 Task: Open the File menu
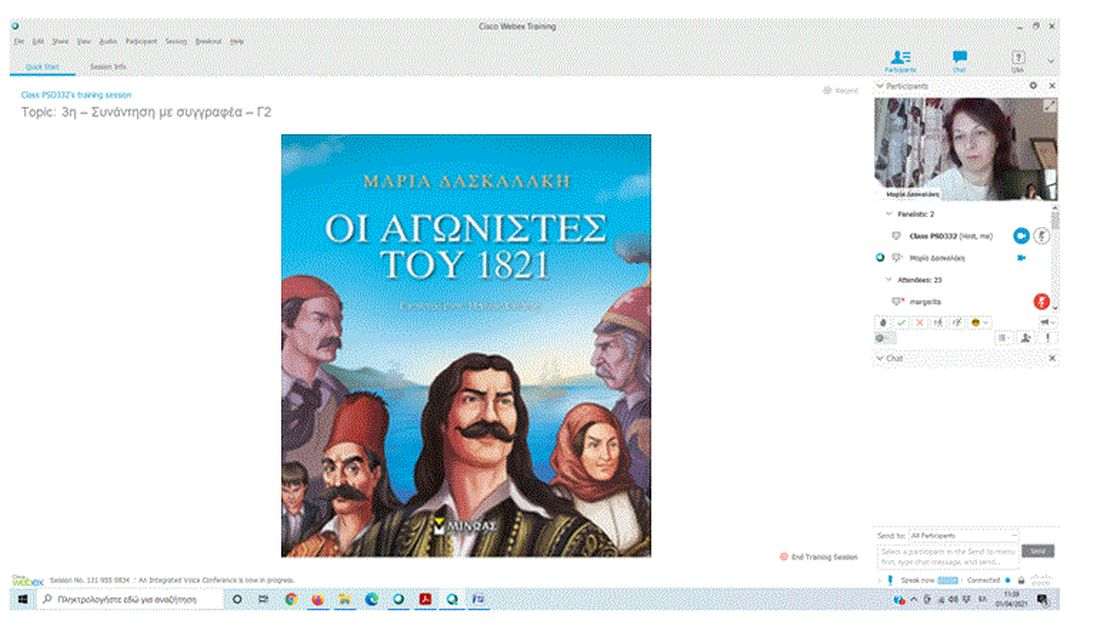19,42
